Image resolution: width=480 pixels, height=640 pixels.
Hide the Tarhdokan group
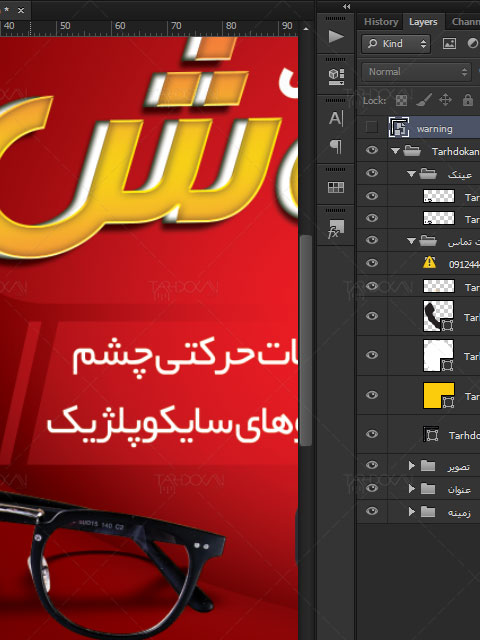pos(371,150)
